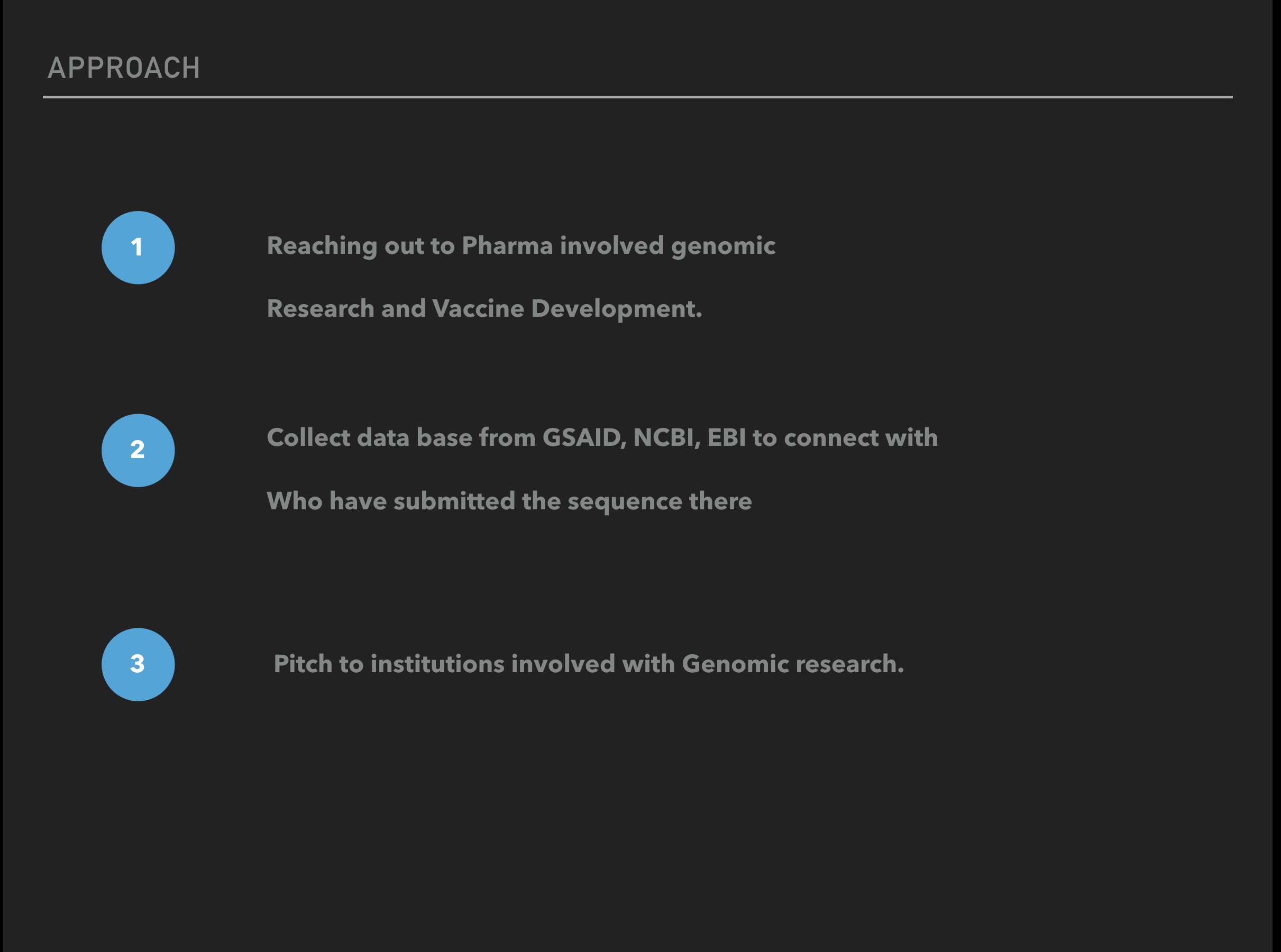
Task: Select the word 'Vaccine'
Action: click(478, 308)
